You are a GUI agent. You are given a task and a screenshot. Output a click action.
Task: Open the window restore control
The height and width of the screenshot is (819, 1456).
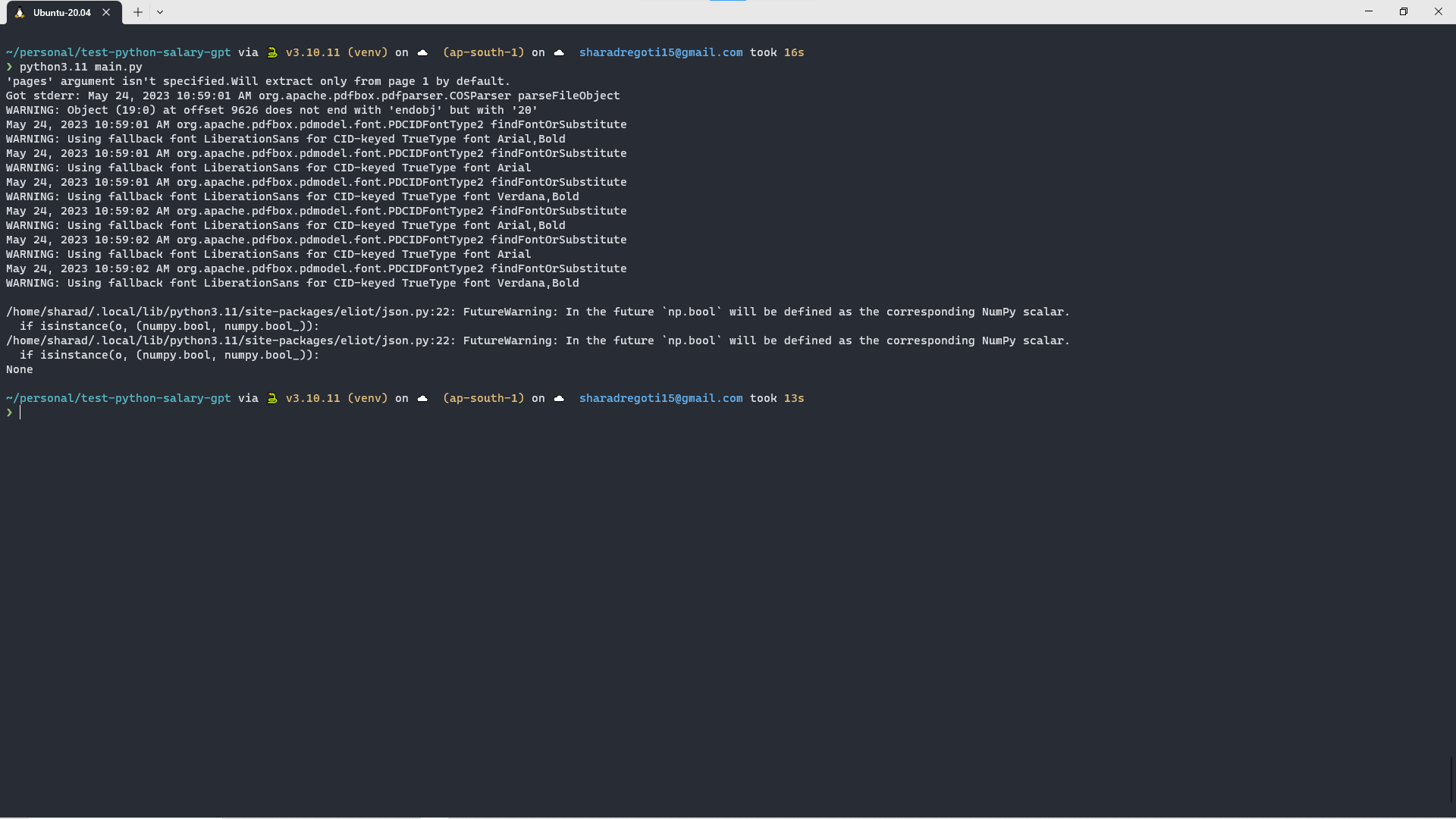[1404, 11]
